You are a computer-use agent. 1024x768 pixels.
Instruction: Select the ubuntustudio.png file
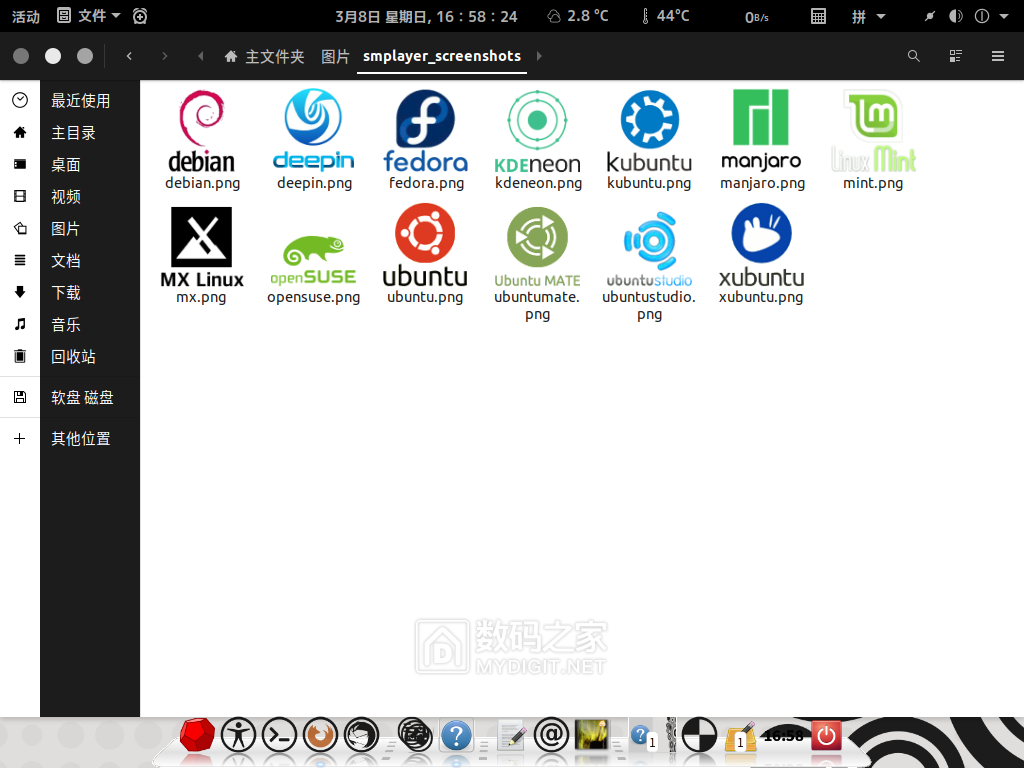coord(649,264)
